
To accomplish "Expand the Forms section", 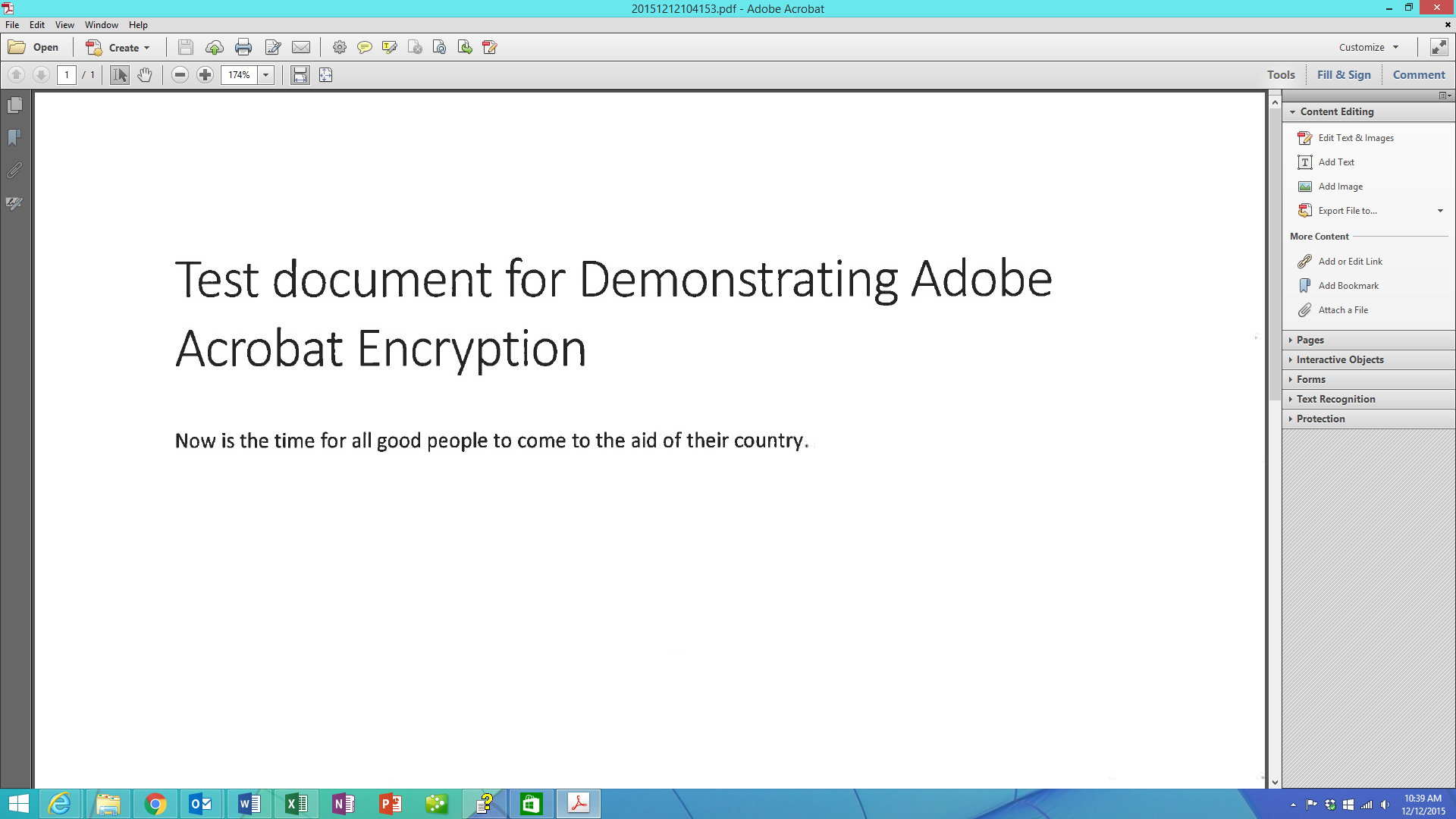I will [x=1368, y=379].
